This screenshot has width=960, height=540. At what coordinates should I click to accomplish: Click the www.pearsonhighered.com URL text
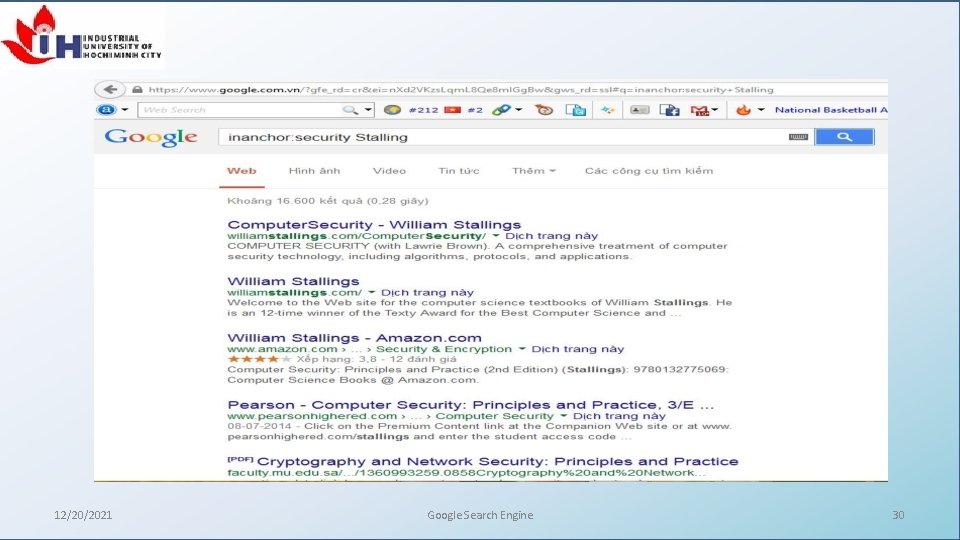(x=312, y=416)
